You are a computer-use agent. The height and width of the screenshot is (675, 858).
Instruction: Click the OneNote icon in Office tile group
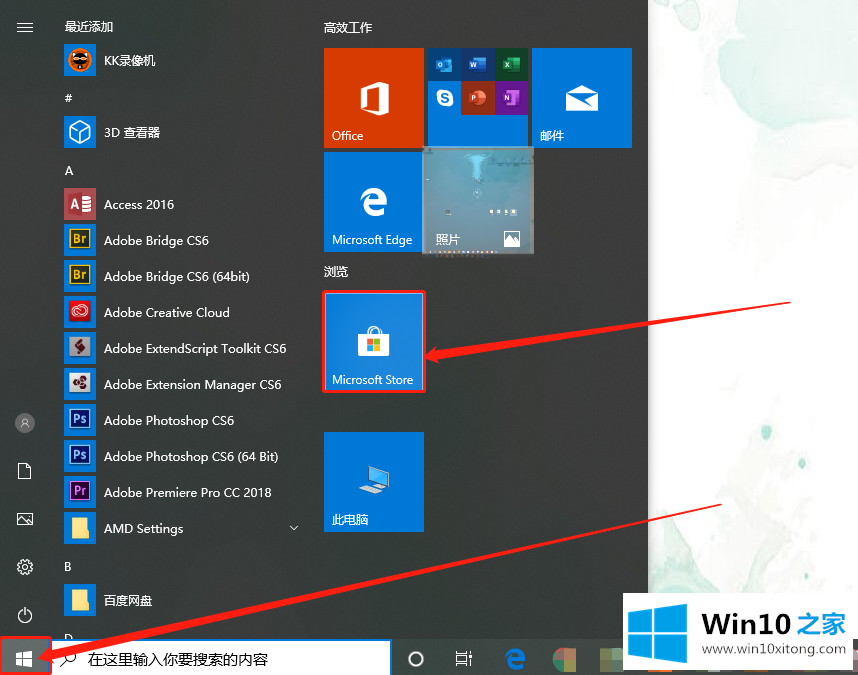511,98
